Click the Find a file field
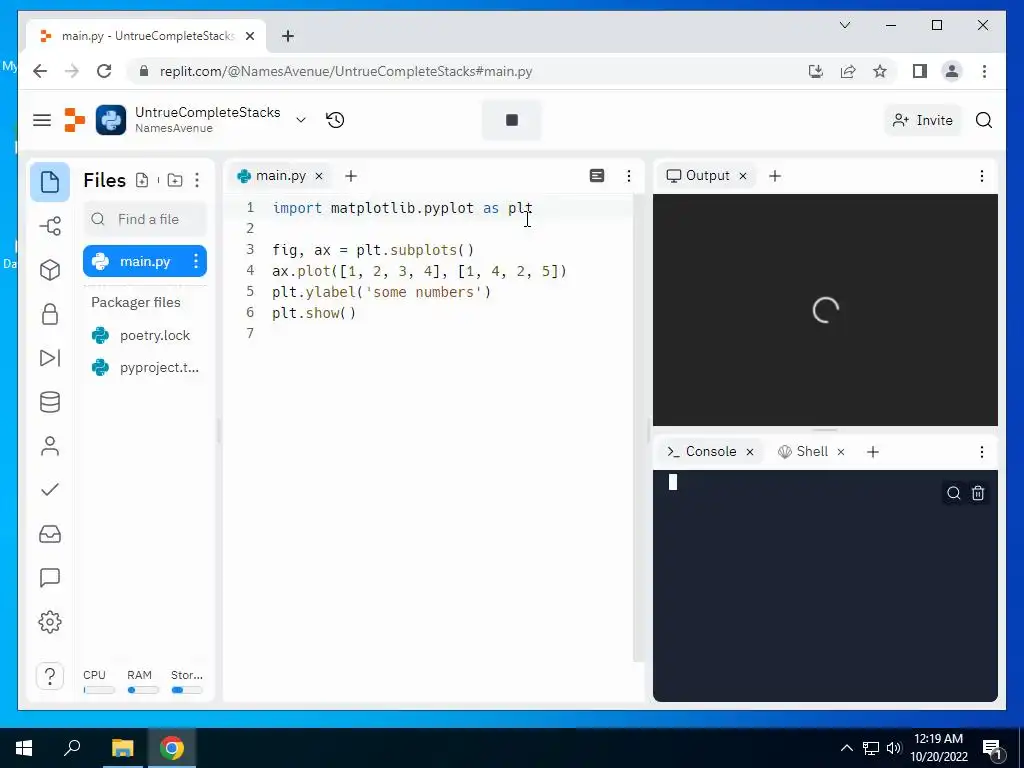This screenshot has height=768, width=1024. tap(145, 219)
